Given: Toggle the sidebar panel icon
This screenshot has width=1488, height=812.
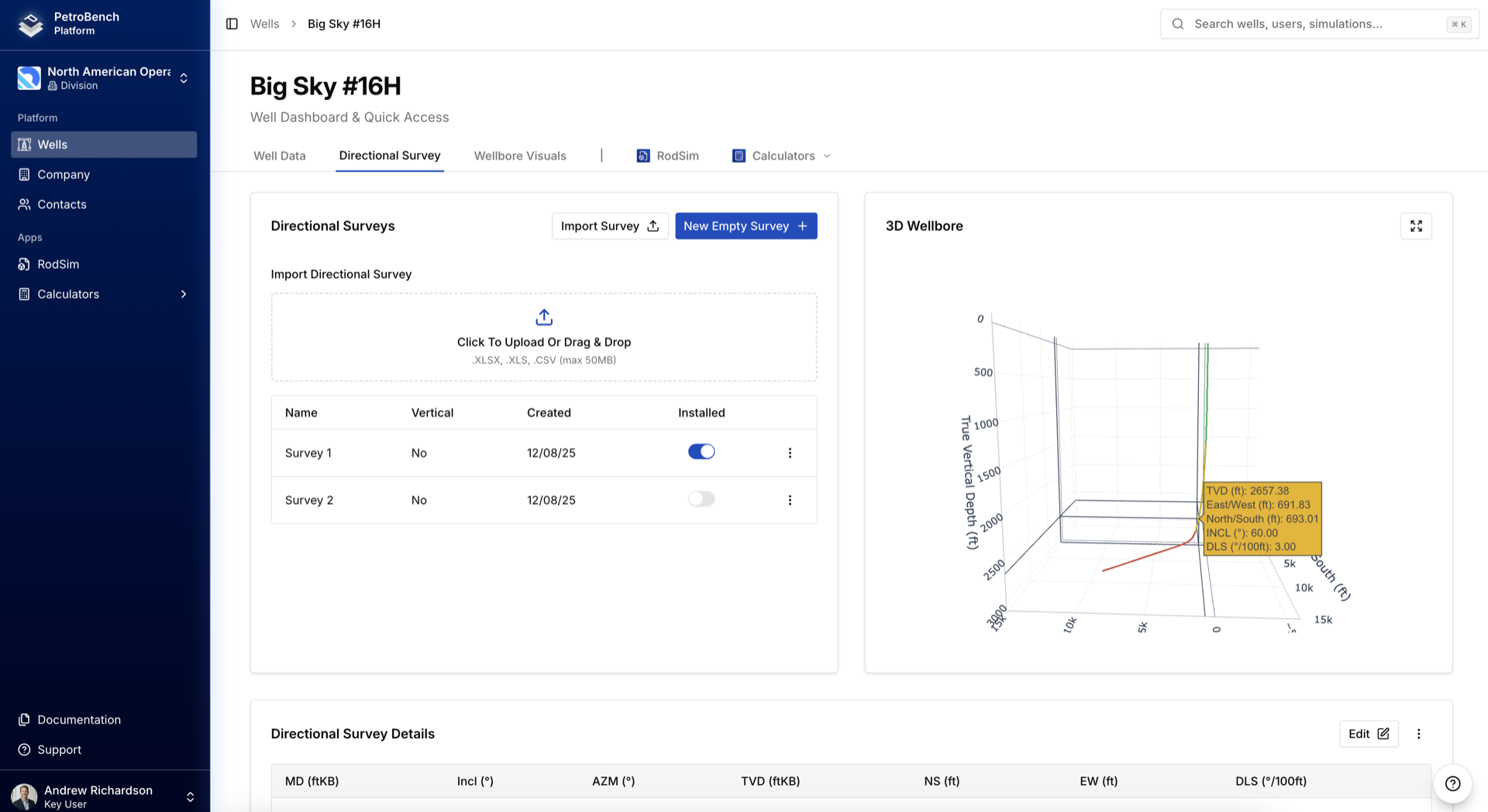Looking at the screenshot, I should (232, 24).
